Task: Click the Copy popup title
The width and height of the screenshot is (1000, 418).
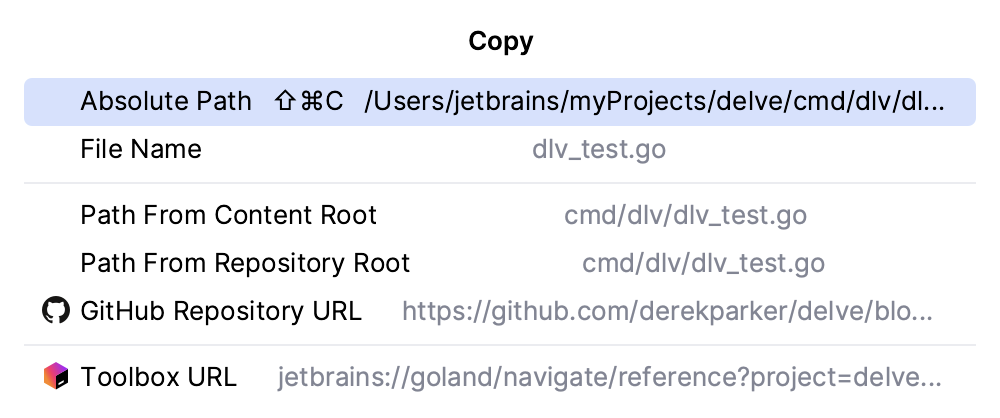Action: point(500,42)
